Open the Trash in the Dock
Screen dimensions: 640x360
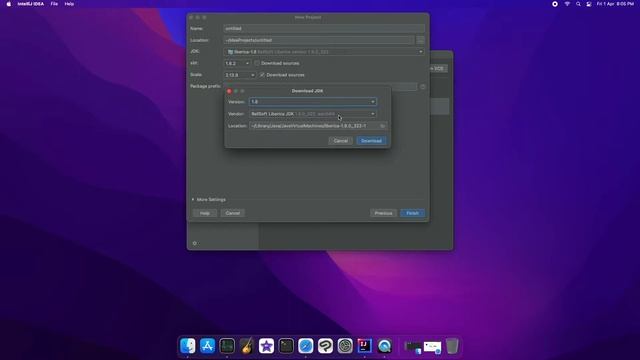click(452, 346)
